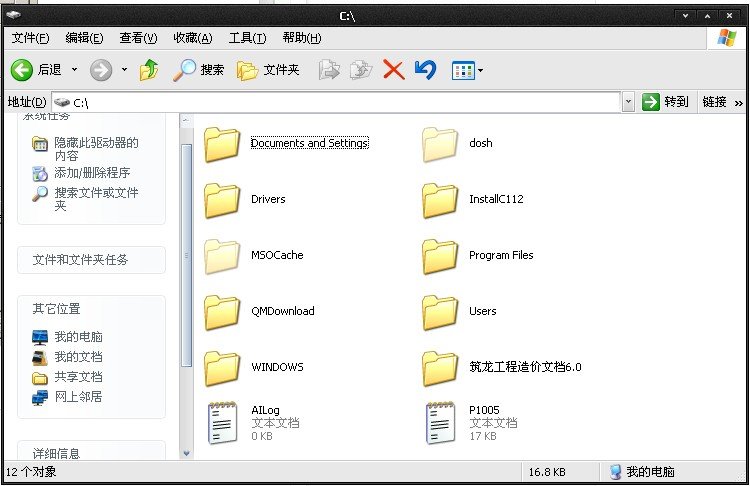Click the 转到 Go button
The image size is (750, 486).
click(665, 102)
